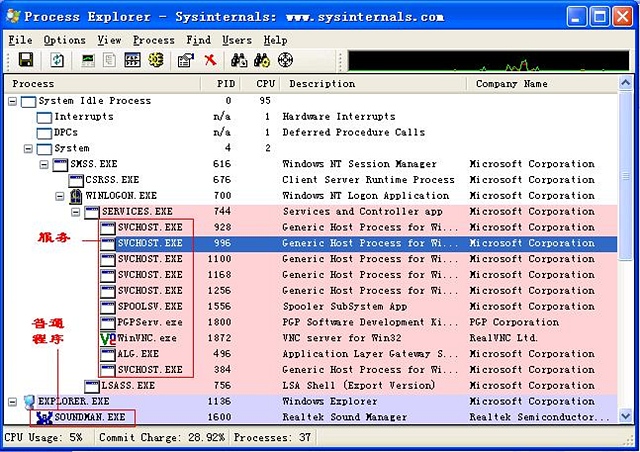Click the CSRSS.EXE window icon
Viewport: 640px width, 452px height.
pos(76,180)
